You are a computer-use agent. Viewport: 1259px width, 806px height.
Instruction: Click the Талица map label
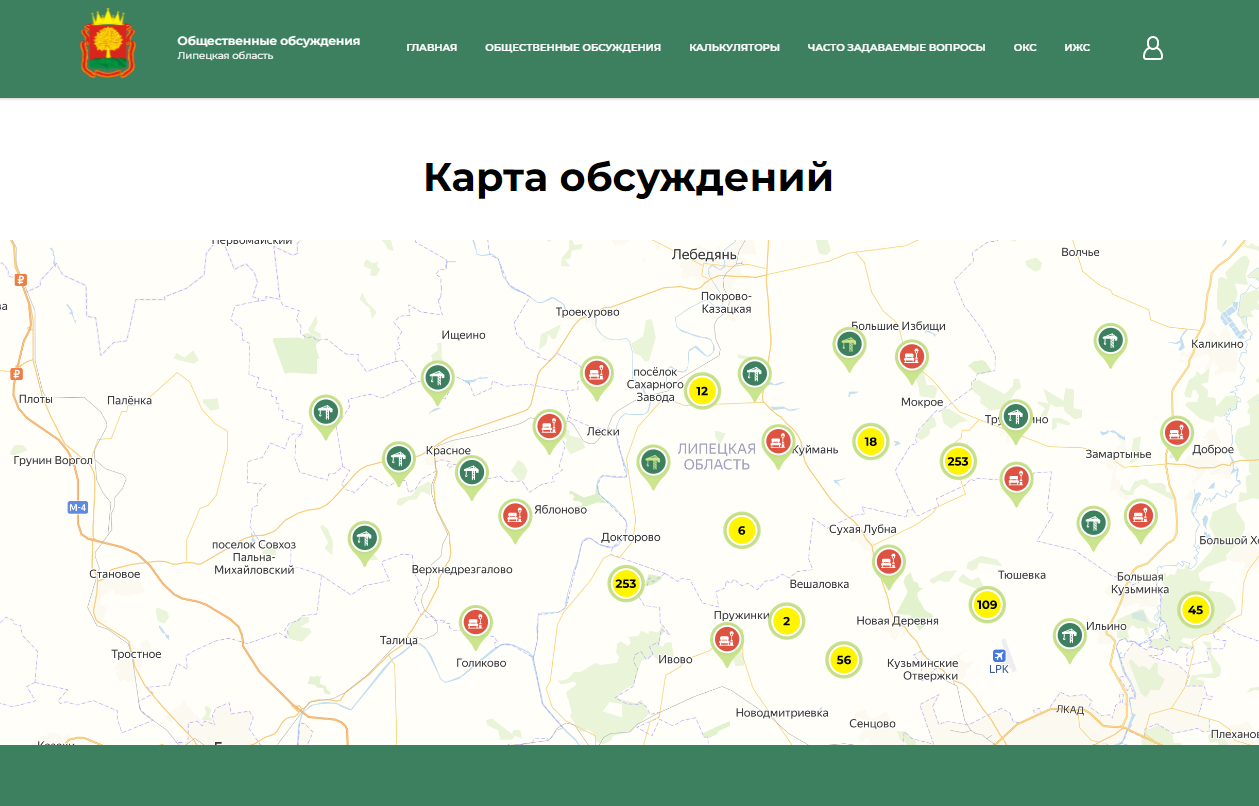point(399,640)
